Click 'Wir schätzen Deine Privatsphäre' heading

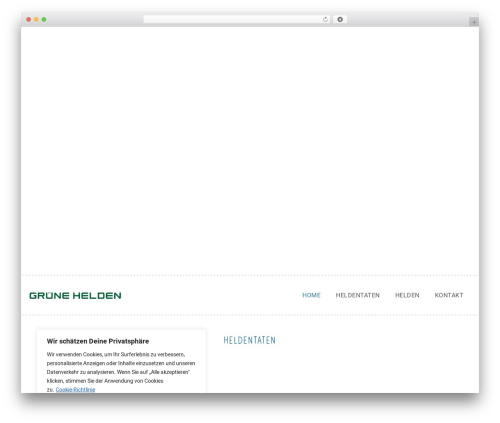98,341
